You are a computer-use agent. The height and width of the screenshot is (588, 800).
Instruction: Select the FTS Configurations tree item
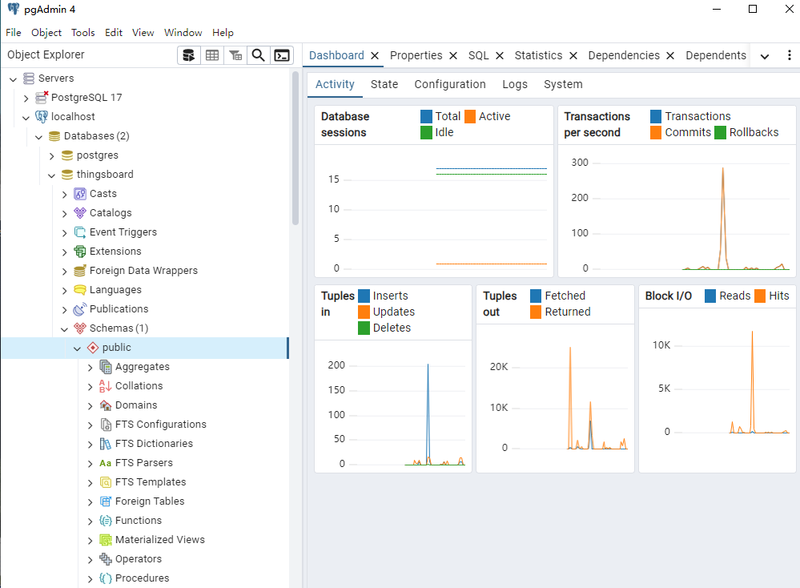(161, 425)
